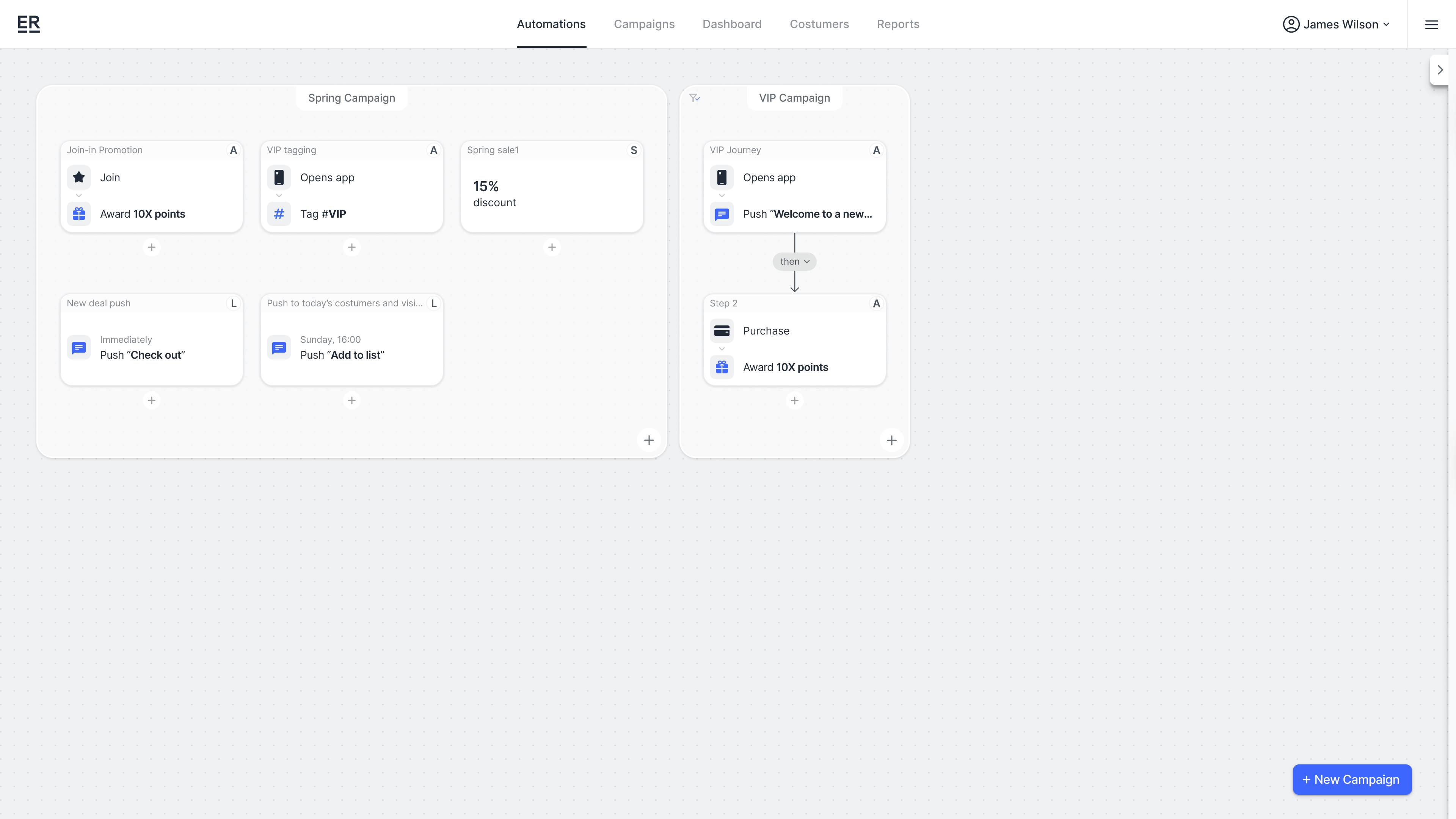Open the Spring sale1 15% discount card

[552, 195]
